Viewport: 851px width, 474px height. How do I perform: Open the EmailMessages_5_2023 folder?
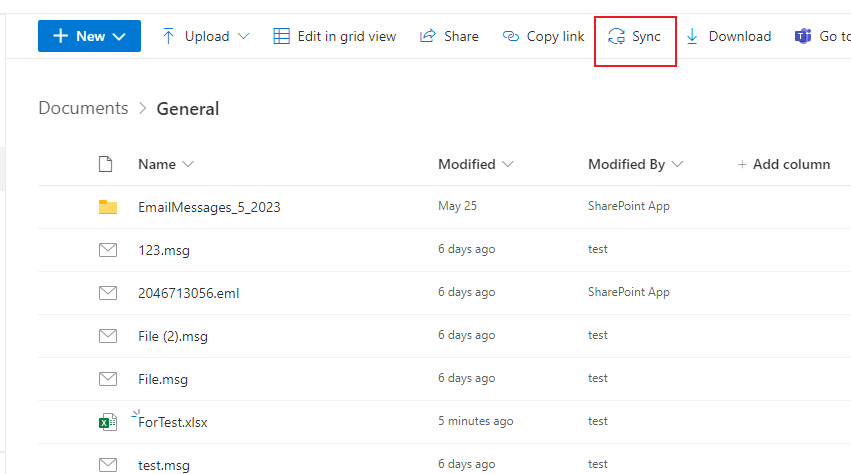tap(209, 207)
